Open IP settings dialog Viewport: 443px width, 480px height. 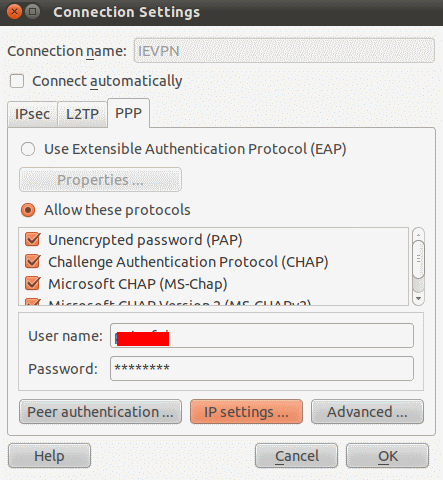246,412
